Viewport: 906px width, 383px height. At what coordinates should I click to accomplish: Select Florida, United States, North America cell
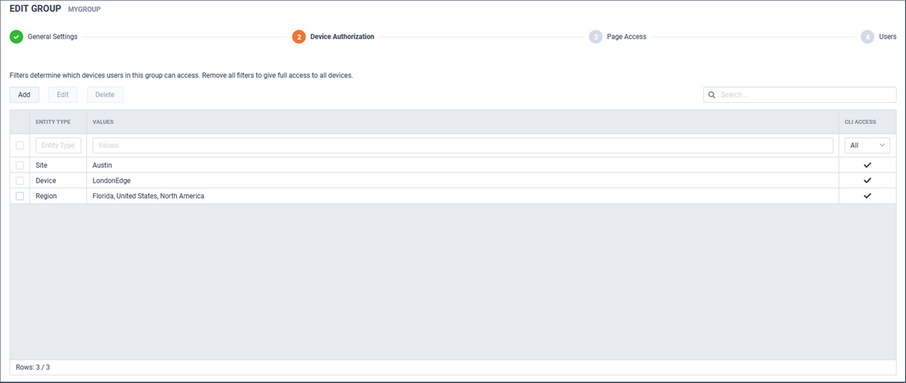coord(462,196)
